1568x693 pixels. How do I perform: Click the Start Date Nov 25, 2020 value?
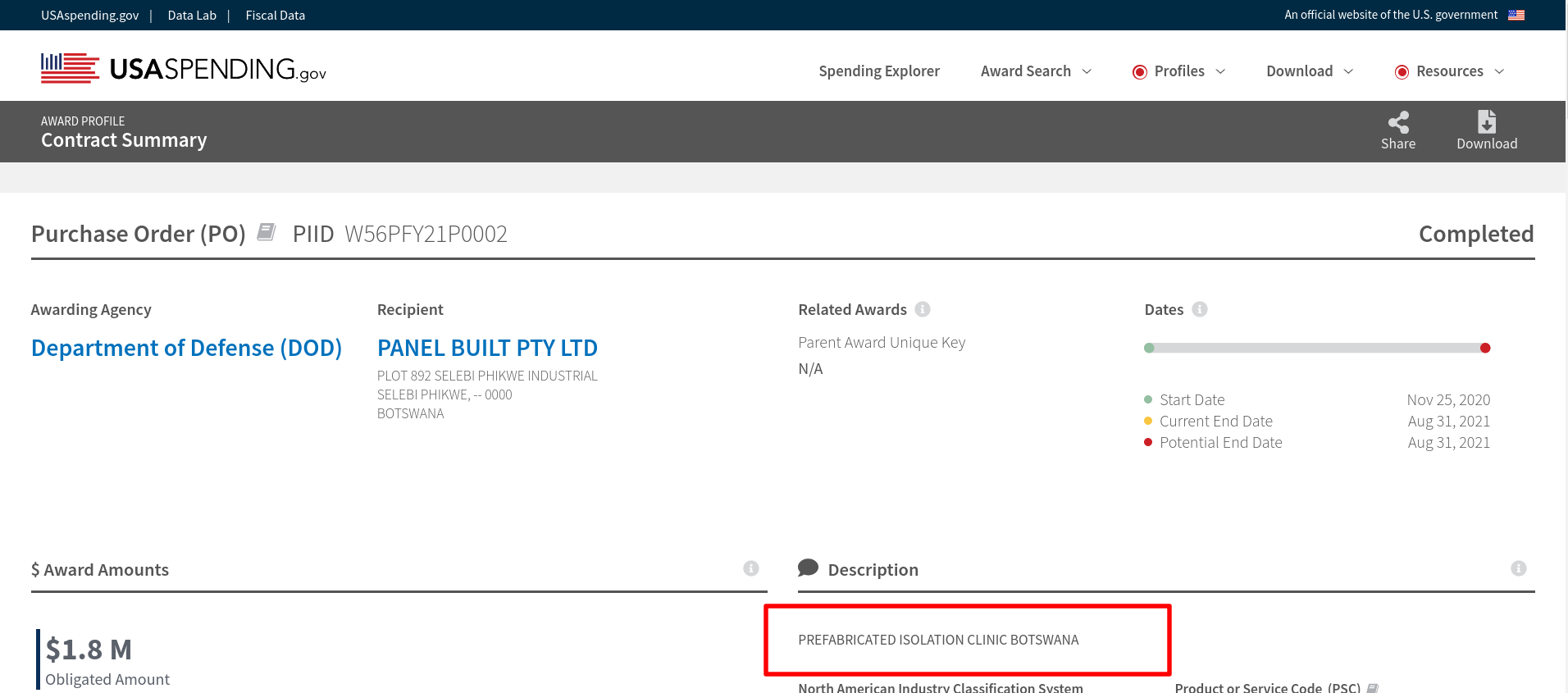coord(1448,399)
